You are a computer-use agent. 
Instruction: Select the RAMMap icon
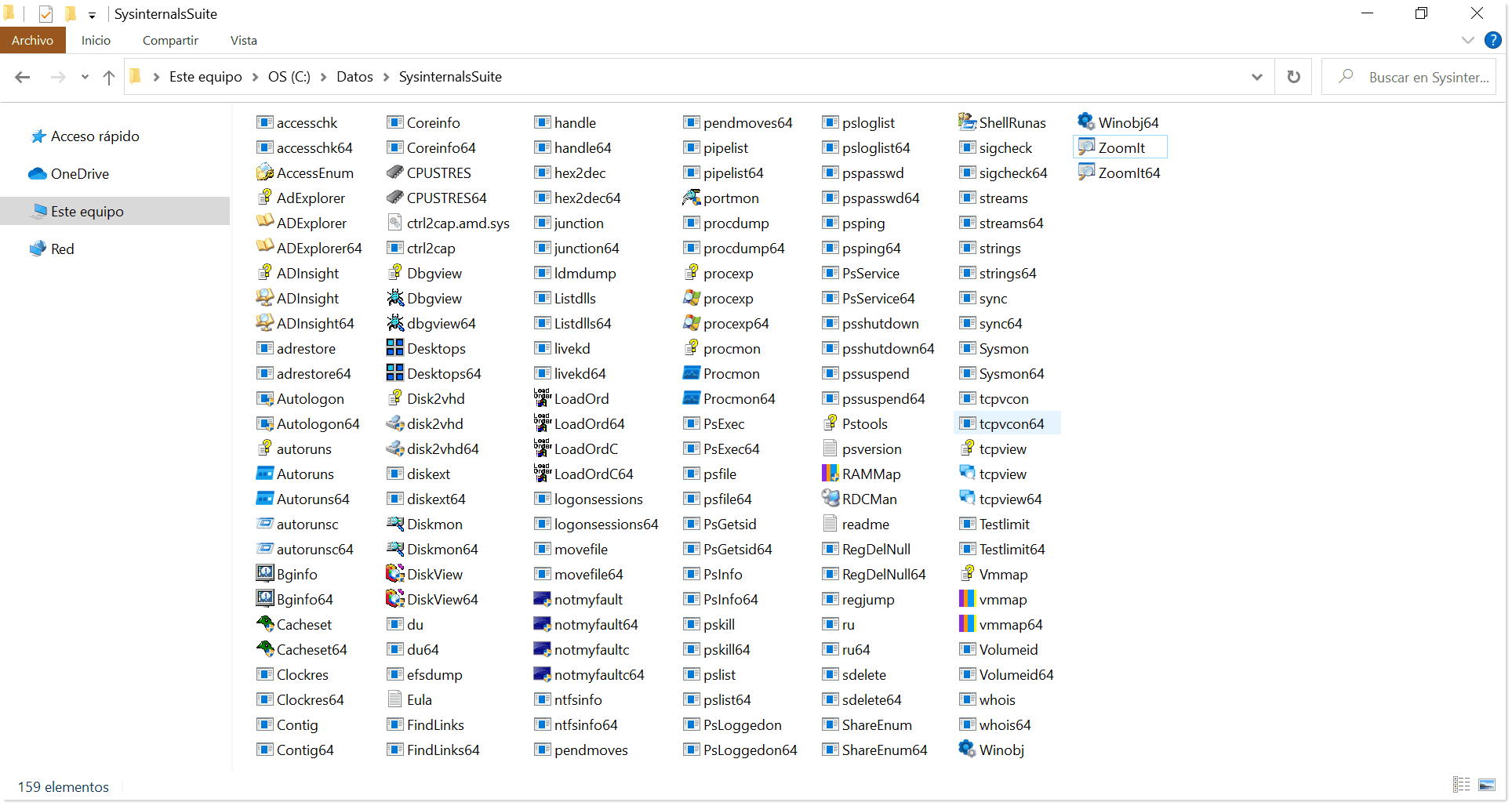(x=831, y=474)
